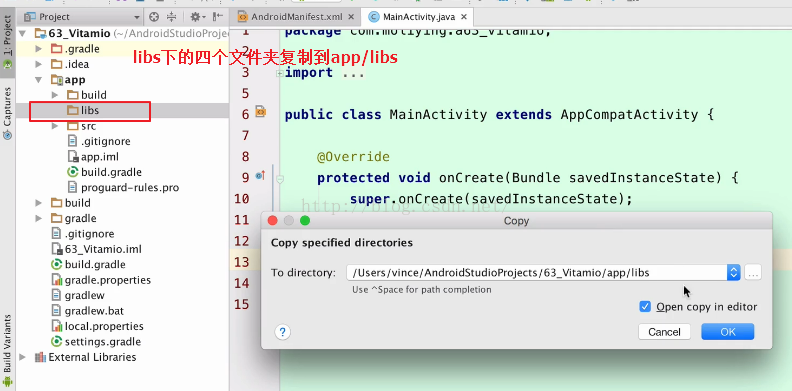Select app's .gitignore file
Image resolution: width=792 pixels, height=391 pixels.
(x=106, y=141)
